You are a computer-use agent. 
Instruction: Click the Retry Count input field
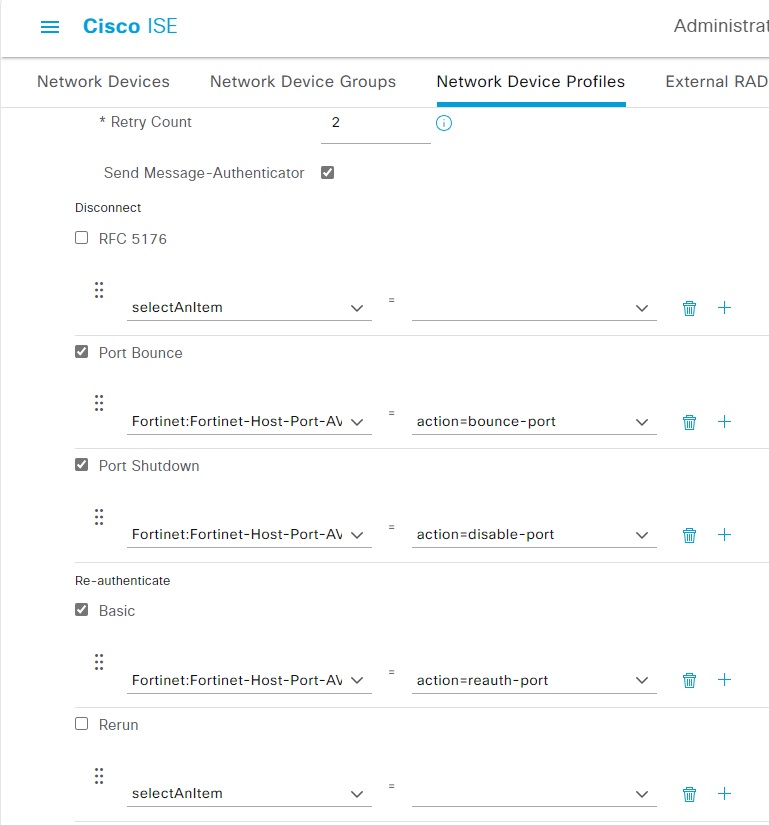[376, 123]
